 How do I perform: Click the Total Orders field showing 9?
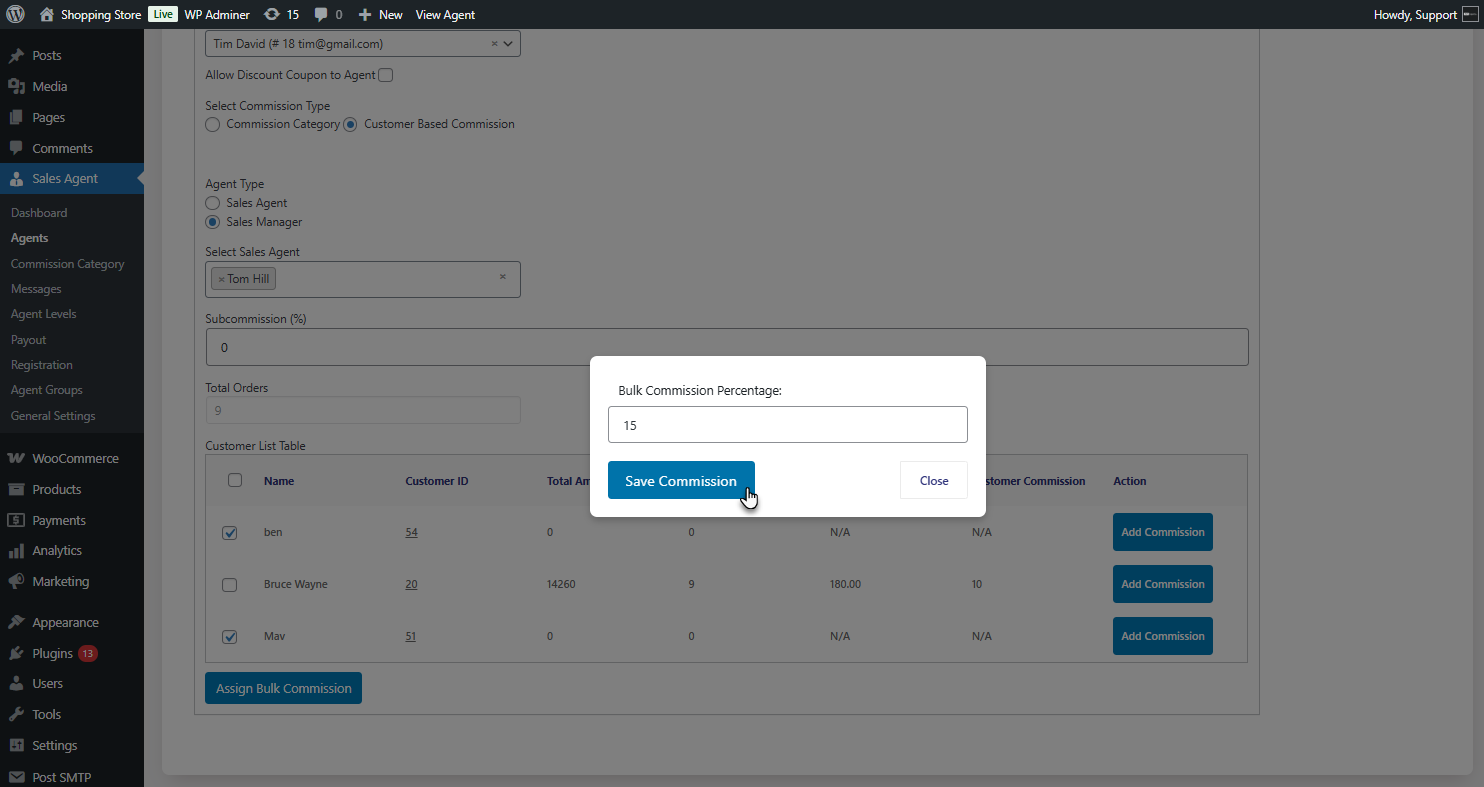tap(363, 410)
